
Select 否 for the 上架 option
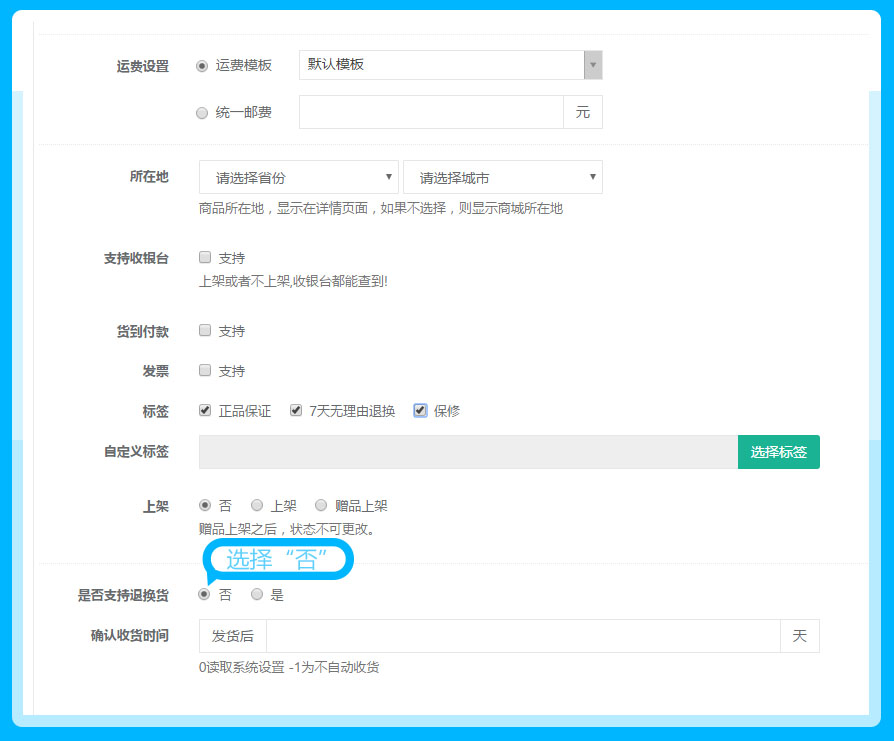[x=205, y=505]
